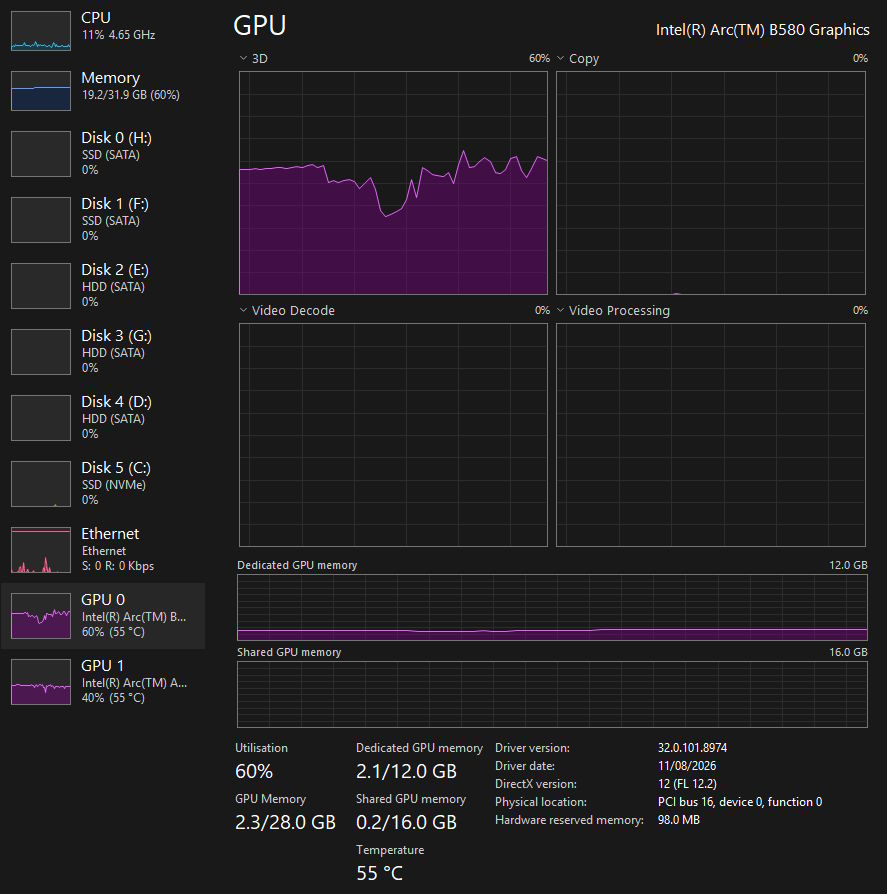Click the Shared GPU memory usage graph
This screenshot has width=887, height=894.
552,694
